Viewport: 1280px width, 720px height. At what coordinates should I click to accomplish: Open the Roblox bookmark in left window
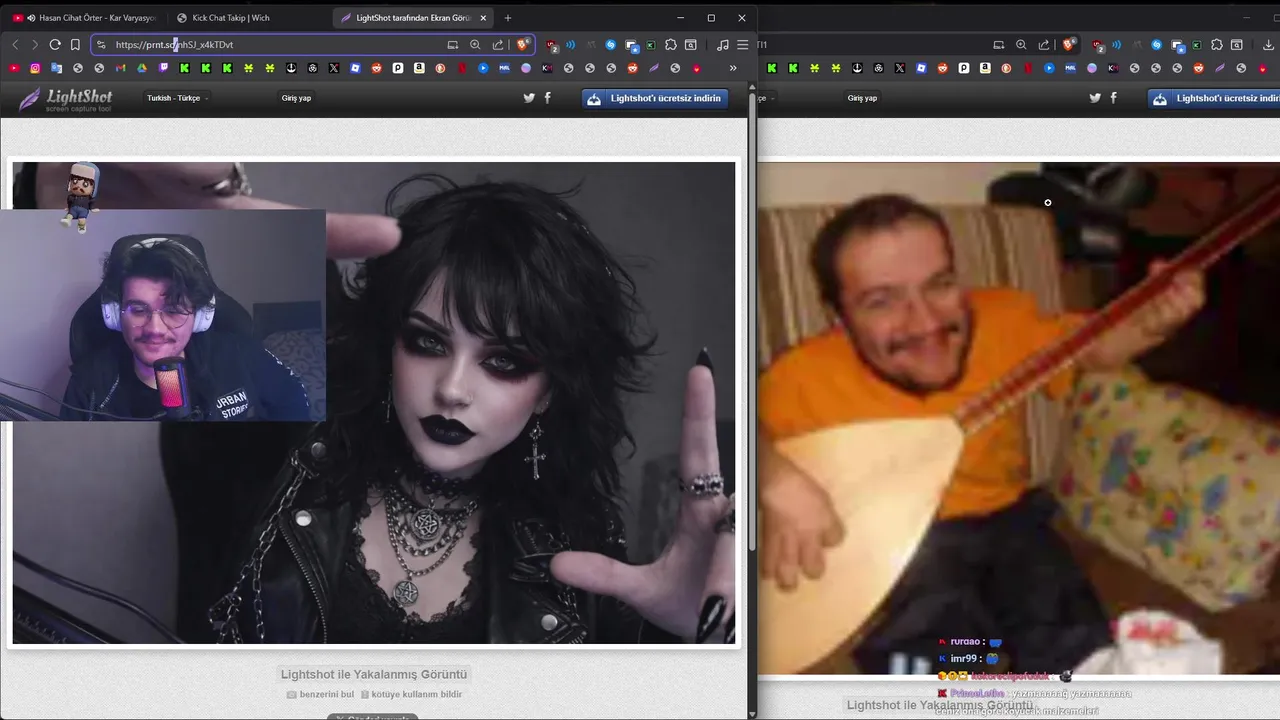tap(355, 68)
